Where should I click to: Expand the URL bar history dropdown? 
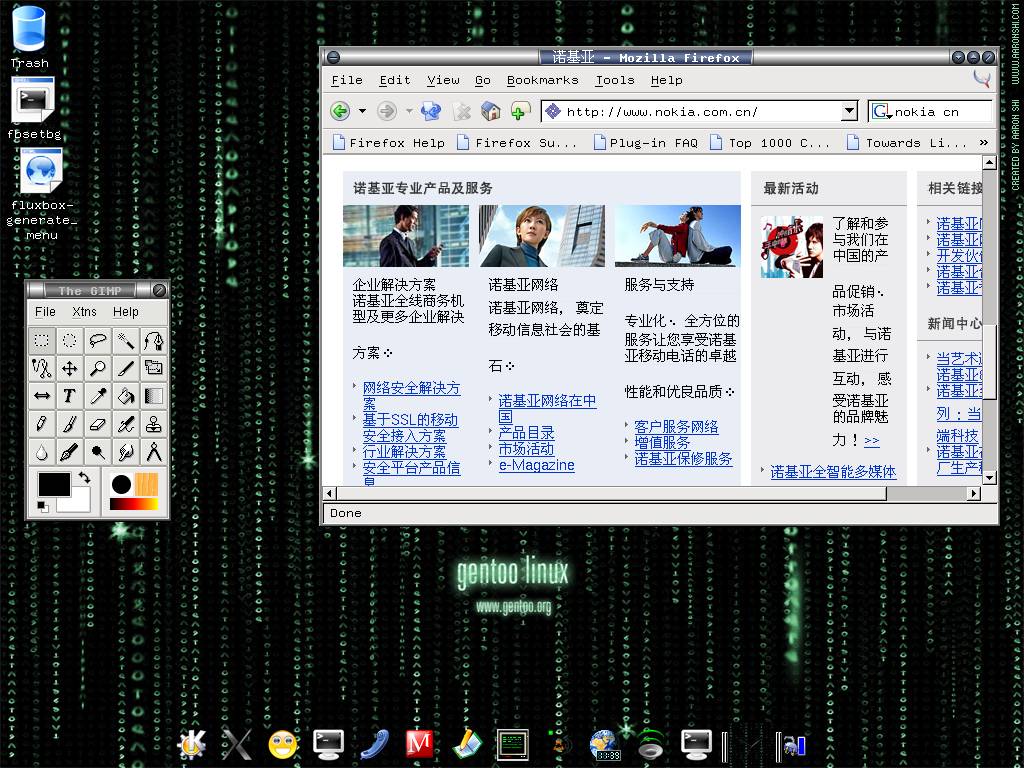[x=848, y=112]
